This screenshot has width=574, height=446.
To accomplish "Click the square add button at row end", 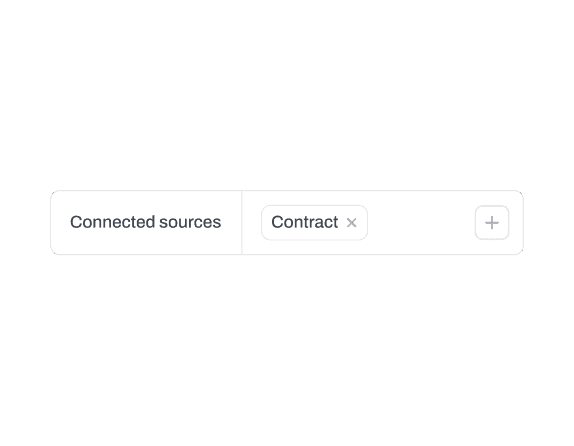I will click(492, 223).
